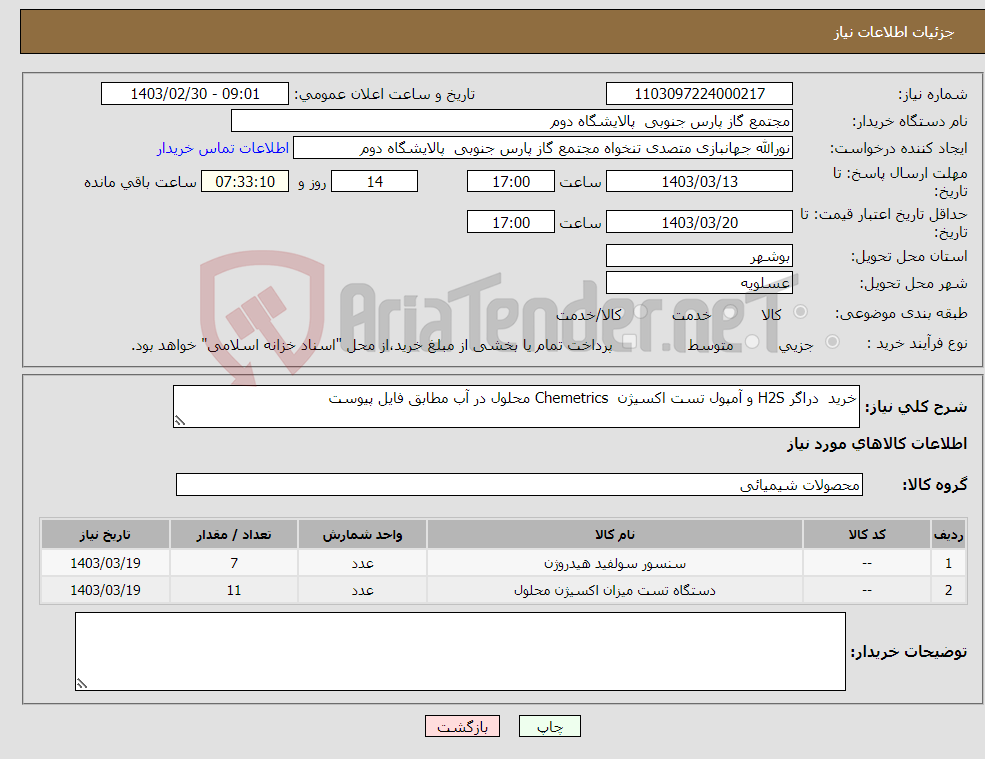
Task: Click the resize grip of buyer notes box
Action: (x=82, y=684)
